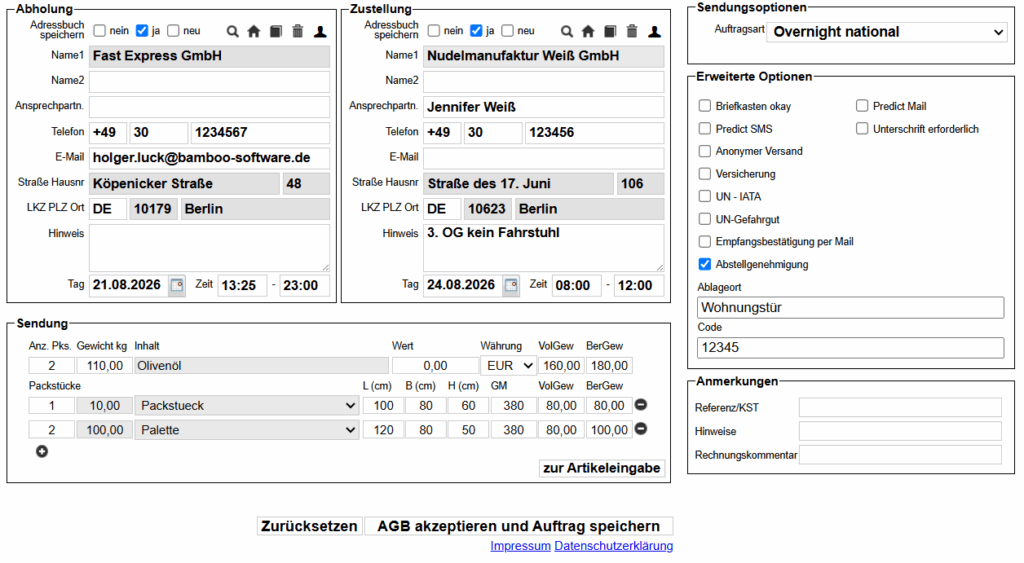Open the Packstueck type dropdown

[x=247, y=406]
